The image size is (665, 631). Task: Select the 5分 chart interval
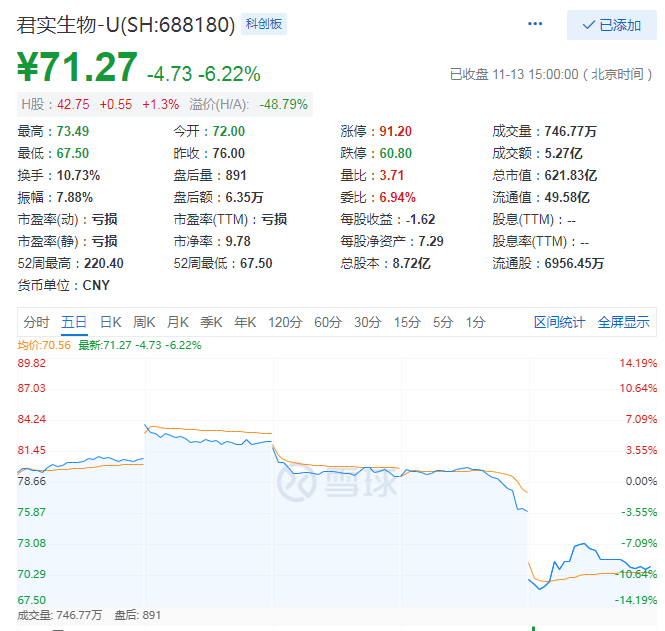point(443,322)
